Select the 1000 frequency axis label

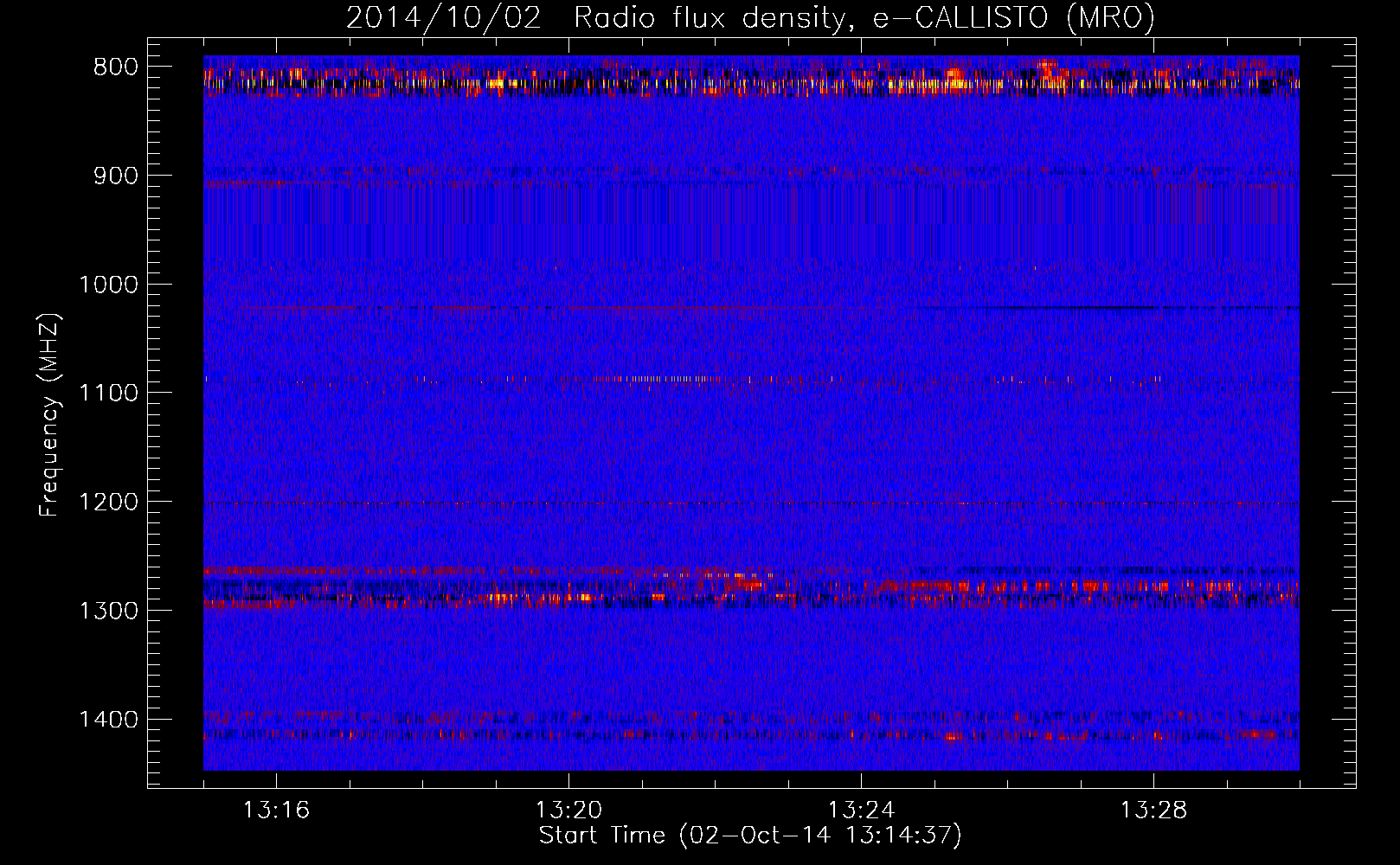(x=108, y=285)
